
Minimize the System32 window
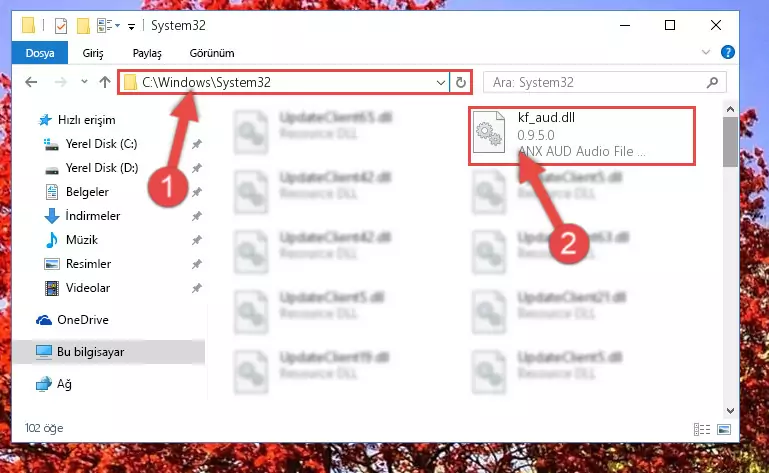(x=625, y=26)
